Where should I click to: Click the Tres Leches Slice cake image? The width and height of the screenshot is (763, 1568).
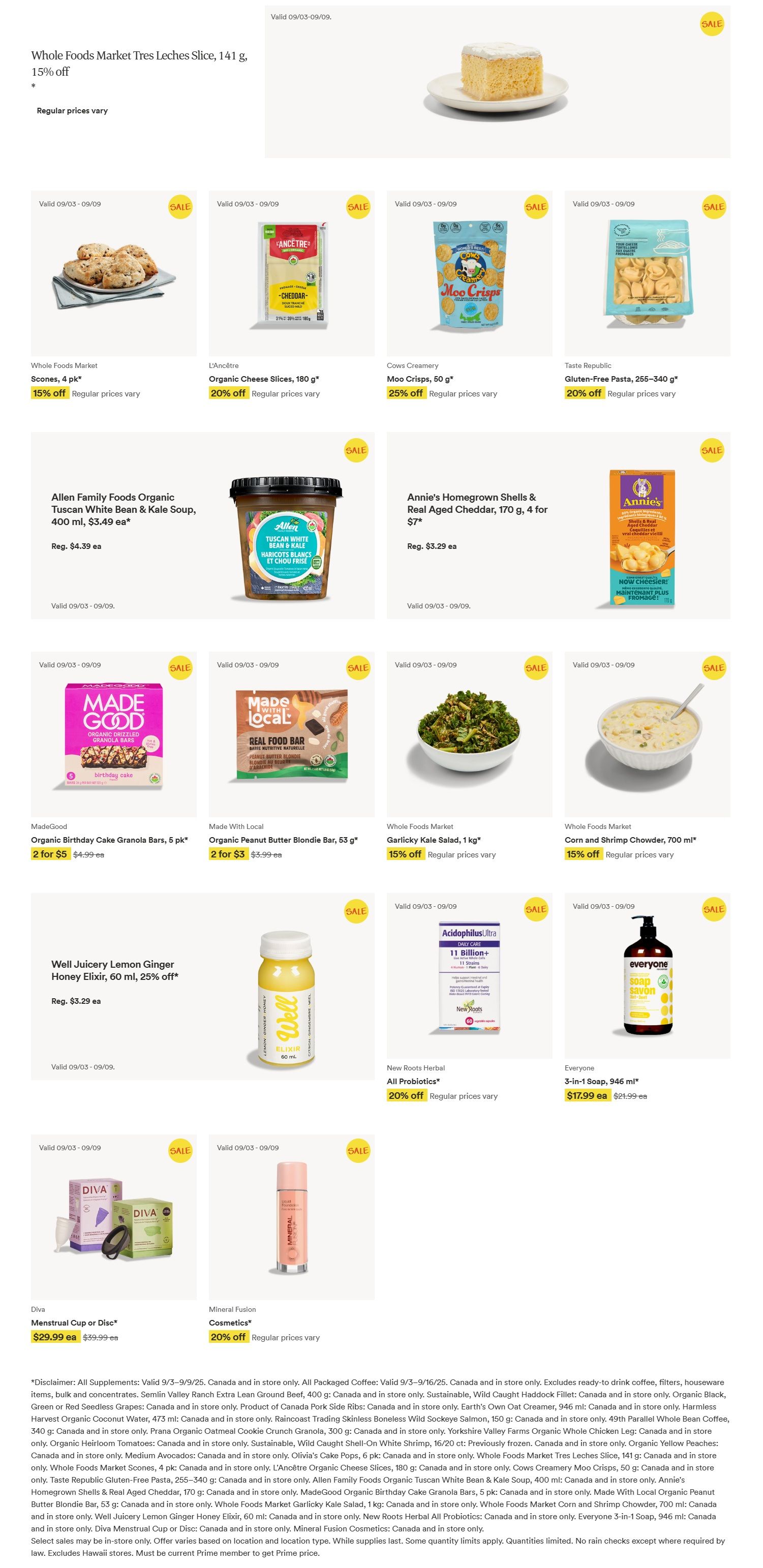point(498,81)
